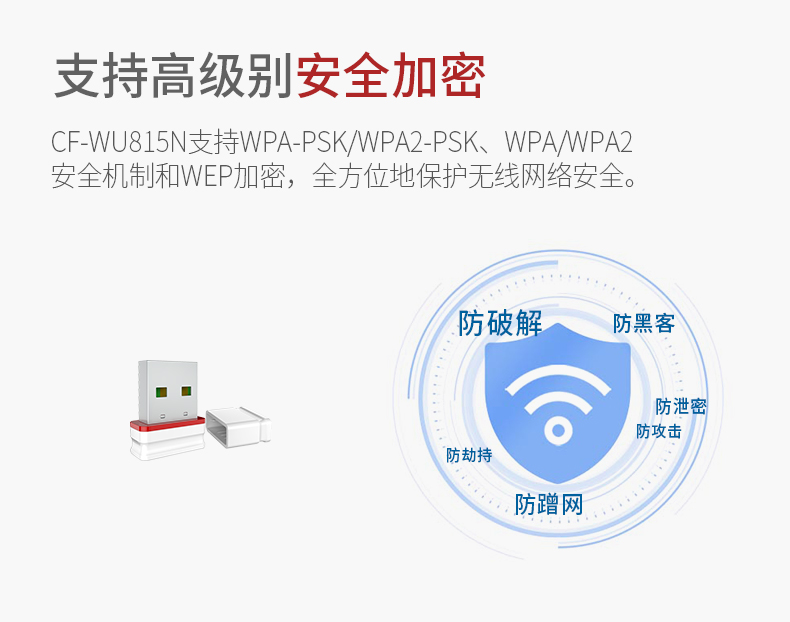Screen dimensions: 790x622
Task: Click the WPA/WPA2 text in description
Action: 569,143
